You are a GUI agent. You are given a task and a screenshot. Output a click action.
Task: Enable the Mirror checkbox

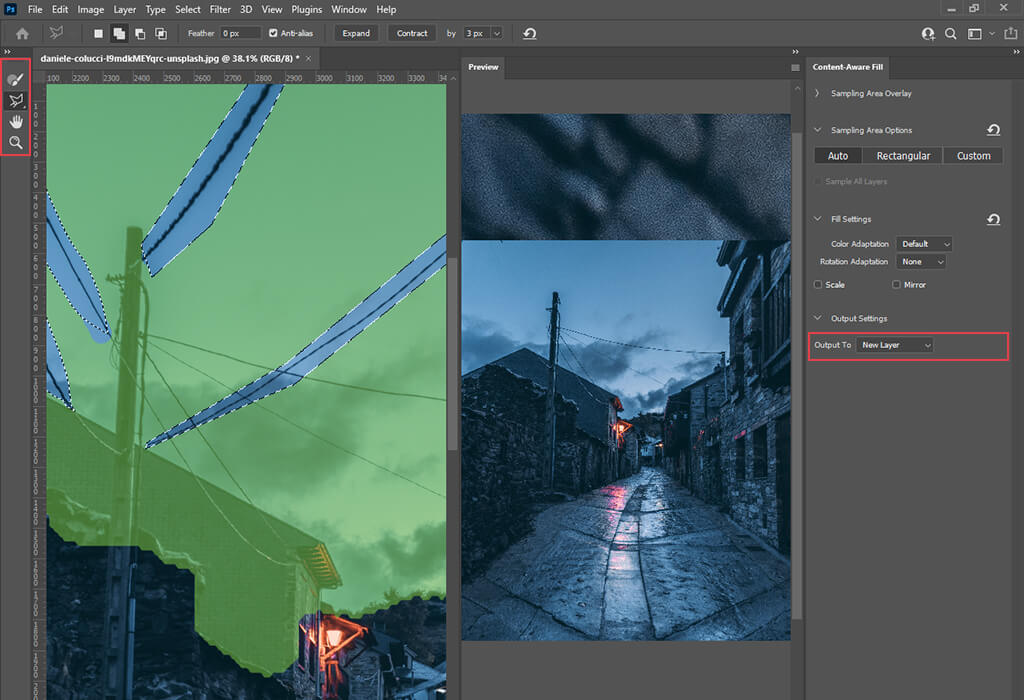(896, 285)
